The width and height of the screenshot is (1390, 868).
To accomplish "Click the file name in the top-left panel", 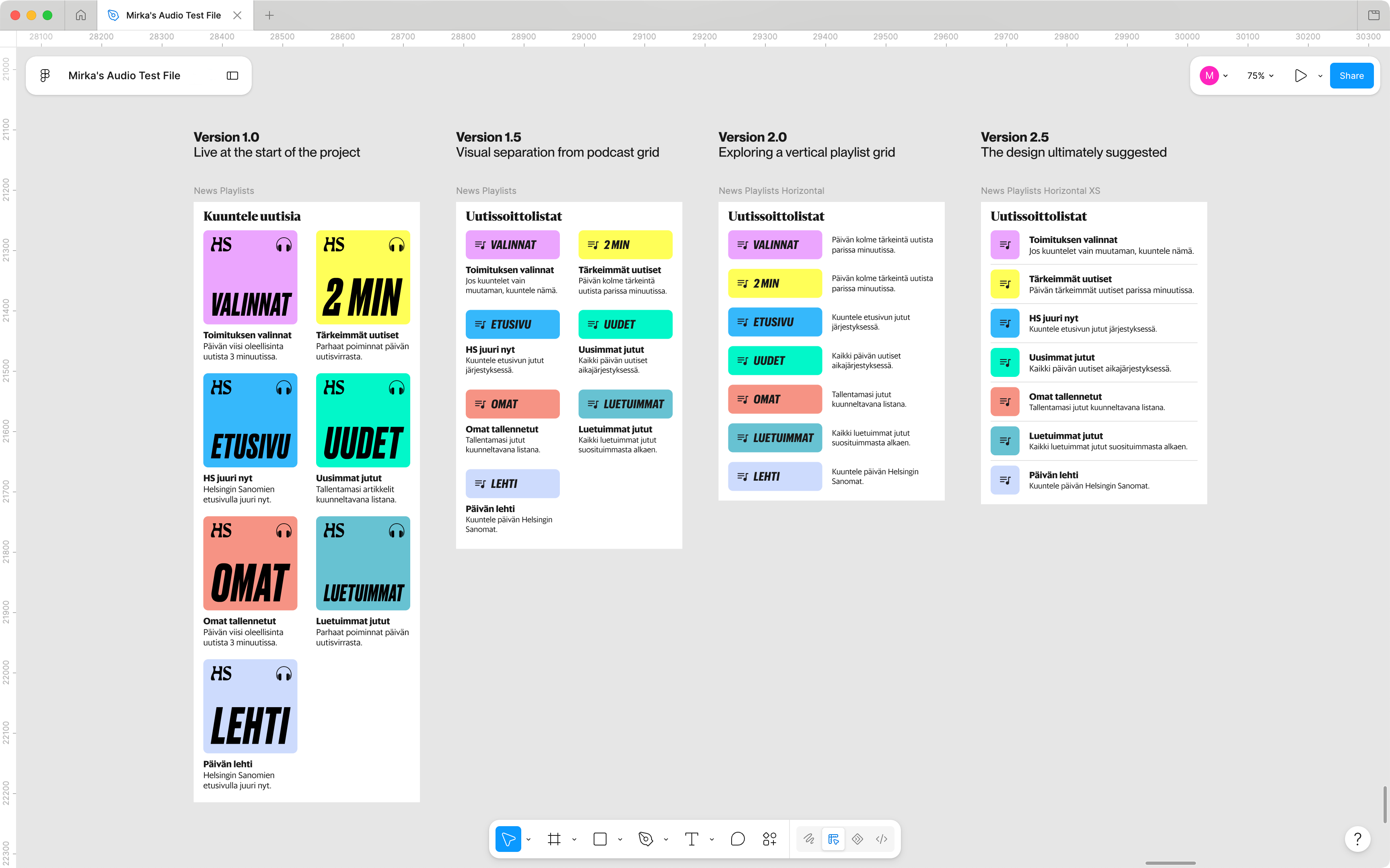I will 124,76.
